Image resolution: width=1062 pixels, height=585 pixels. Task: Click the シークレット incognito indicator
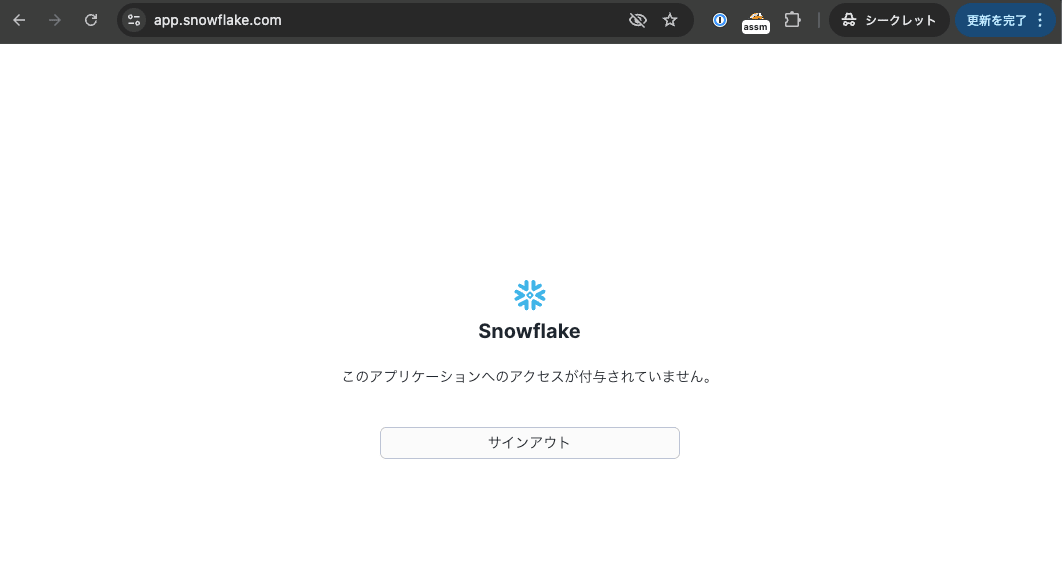(889, 20)
